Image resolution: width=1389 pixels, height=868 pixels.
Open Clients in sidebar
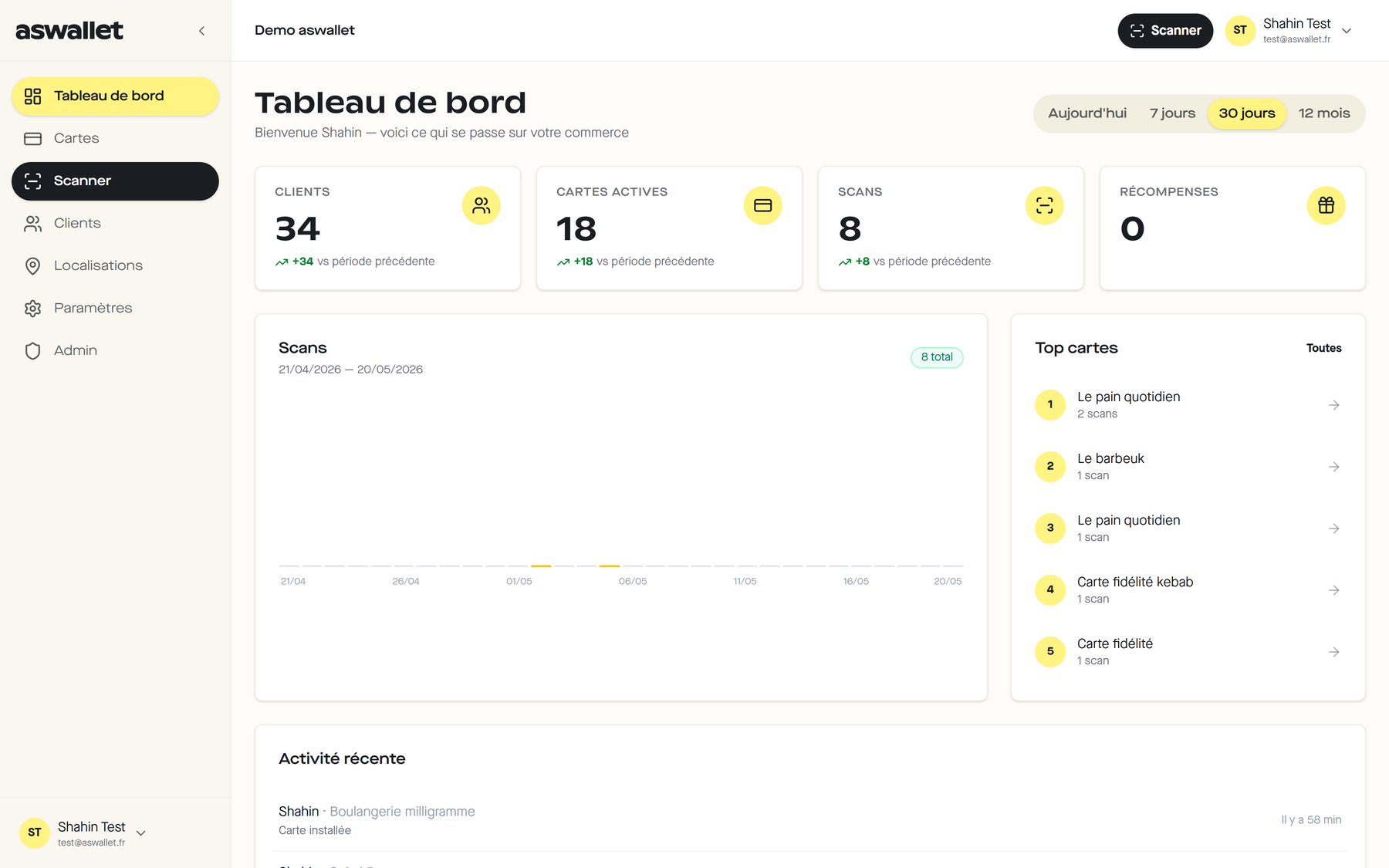pyautogui.click(x=115, y=224)
